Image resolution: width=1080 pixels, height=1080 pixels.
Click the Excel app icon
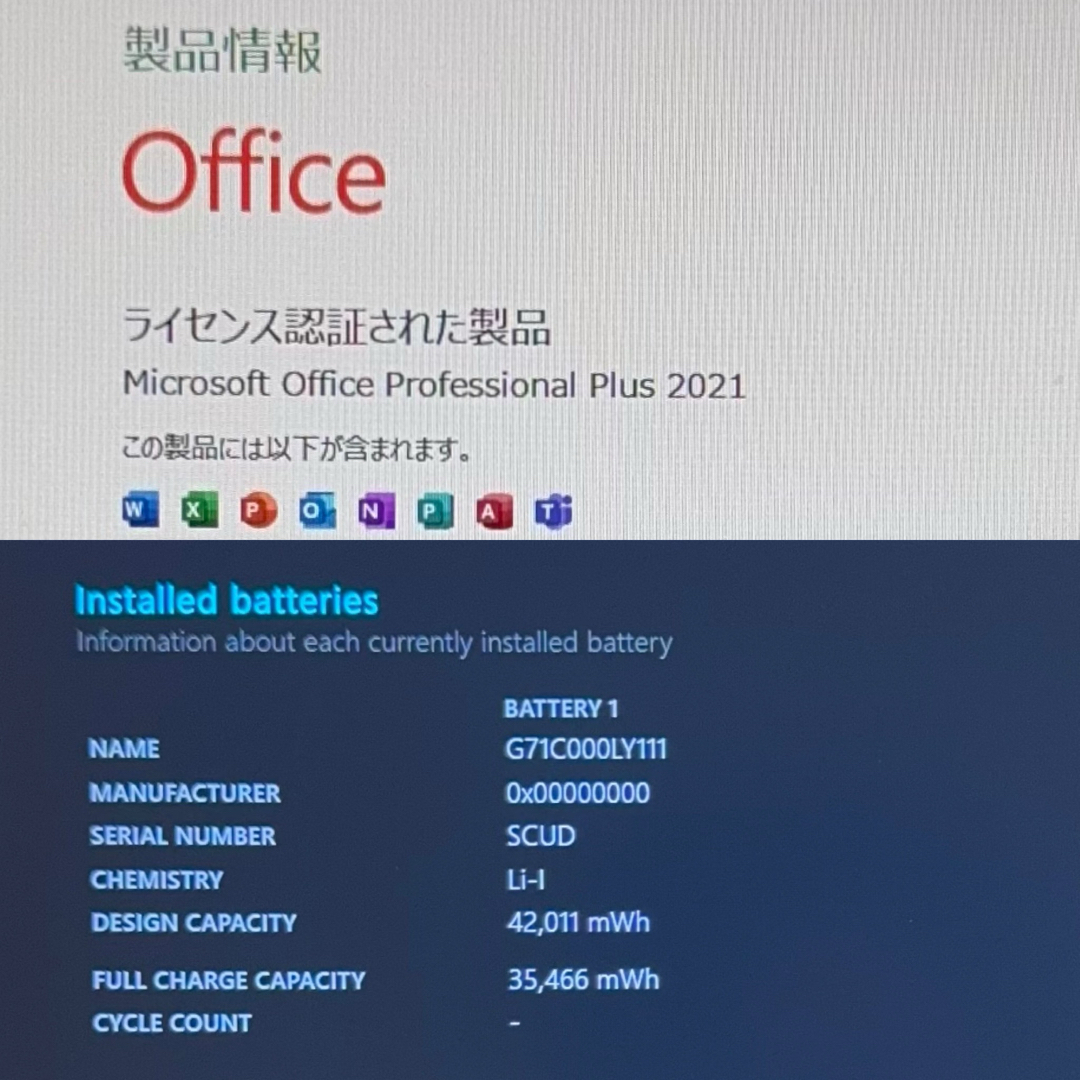200,510
